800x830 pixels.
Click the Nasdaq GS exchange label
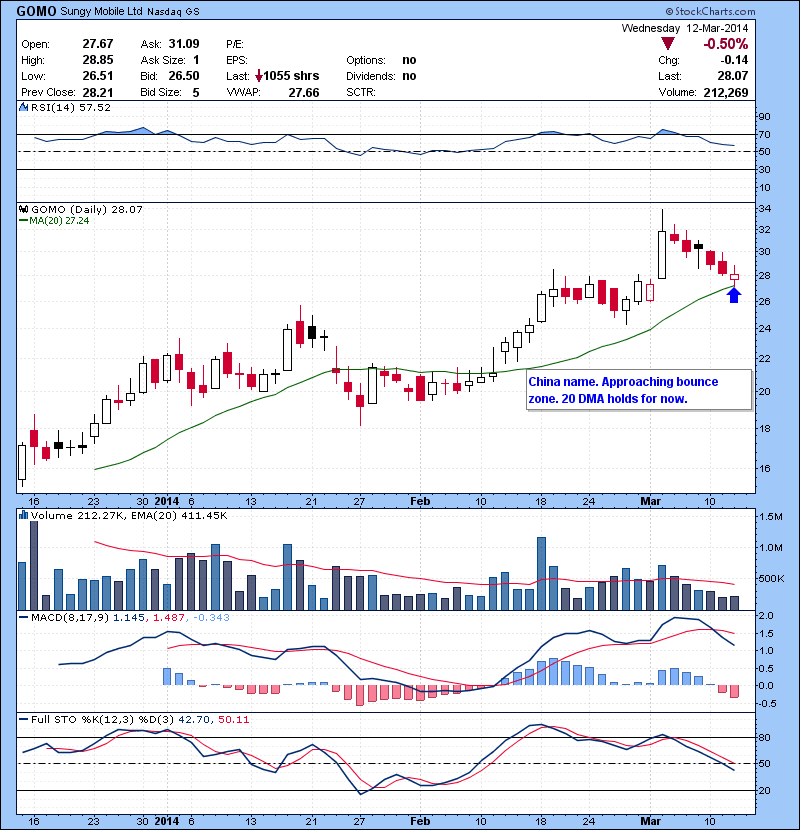(x=173, y=12)
